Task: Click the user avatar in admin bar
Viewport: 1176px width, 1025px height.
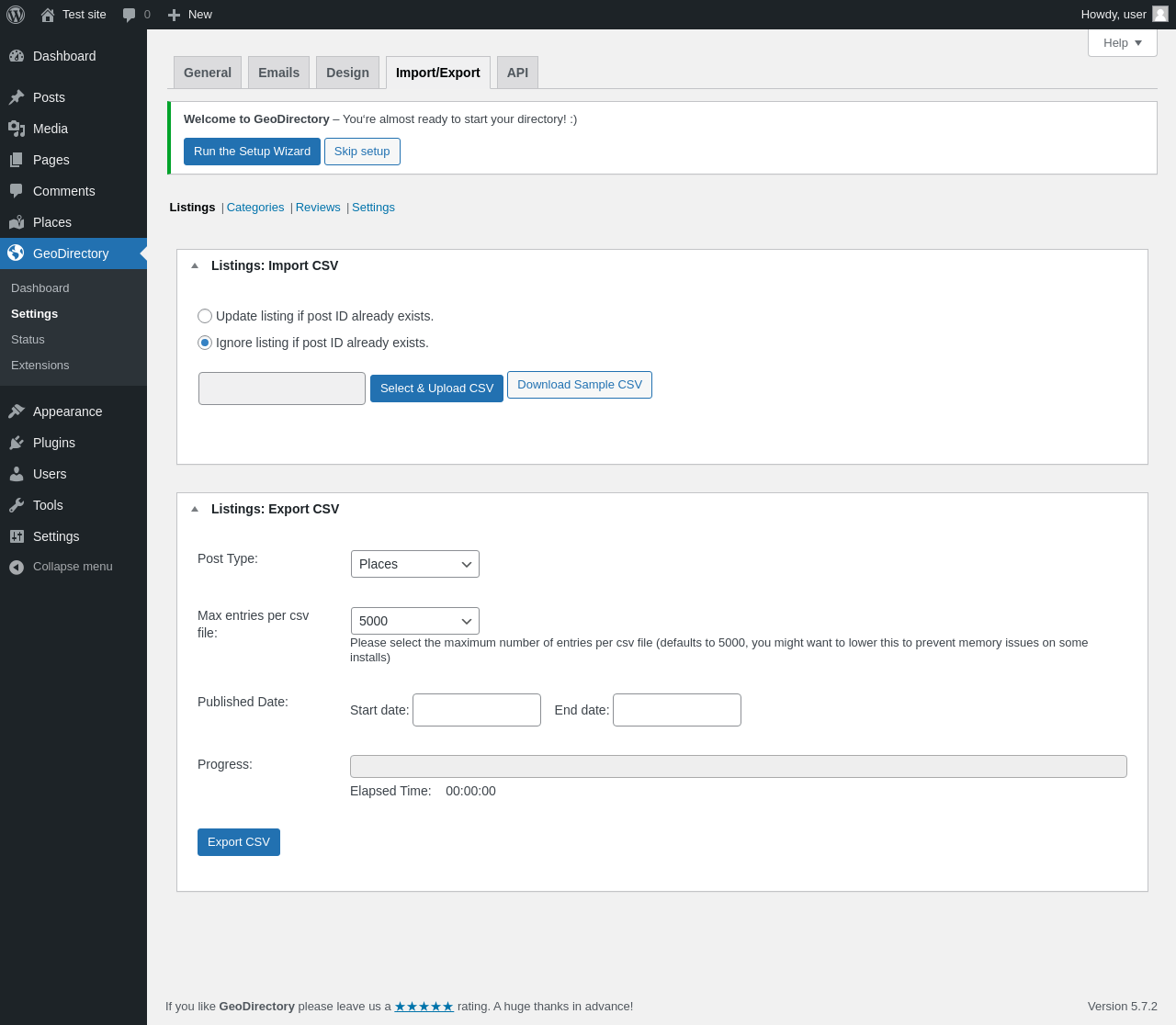Action: click(x=1160, y=14)
